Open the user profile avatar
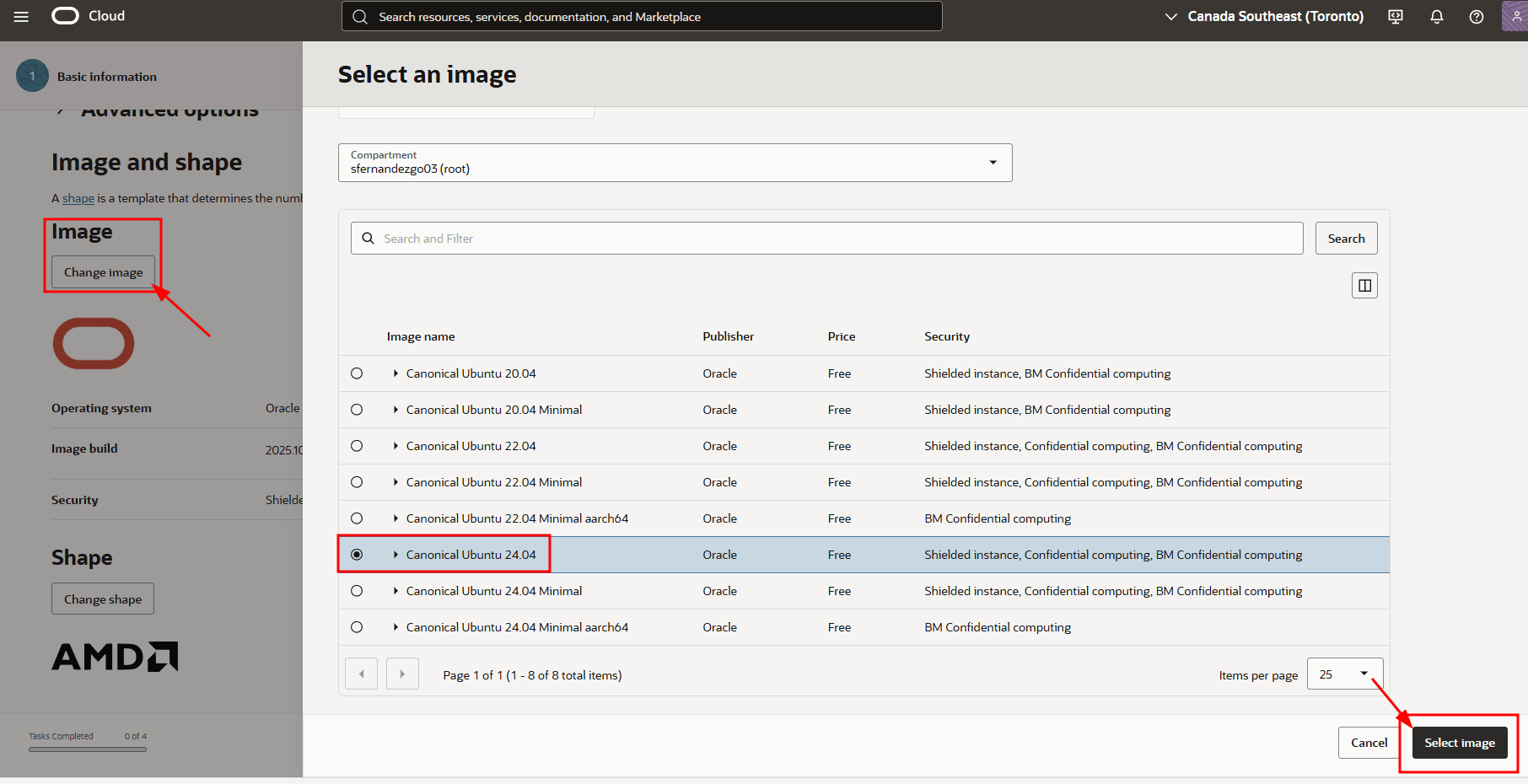Screen dimensions: 1528x784 [x=1515, y=16]
